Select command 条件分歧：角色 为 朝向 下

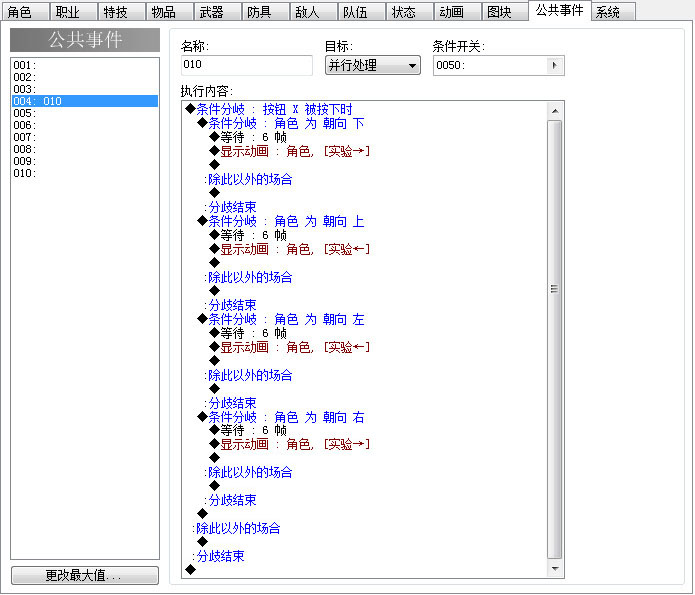281,123
